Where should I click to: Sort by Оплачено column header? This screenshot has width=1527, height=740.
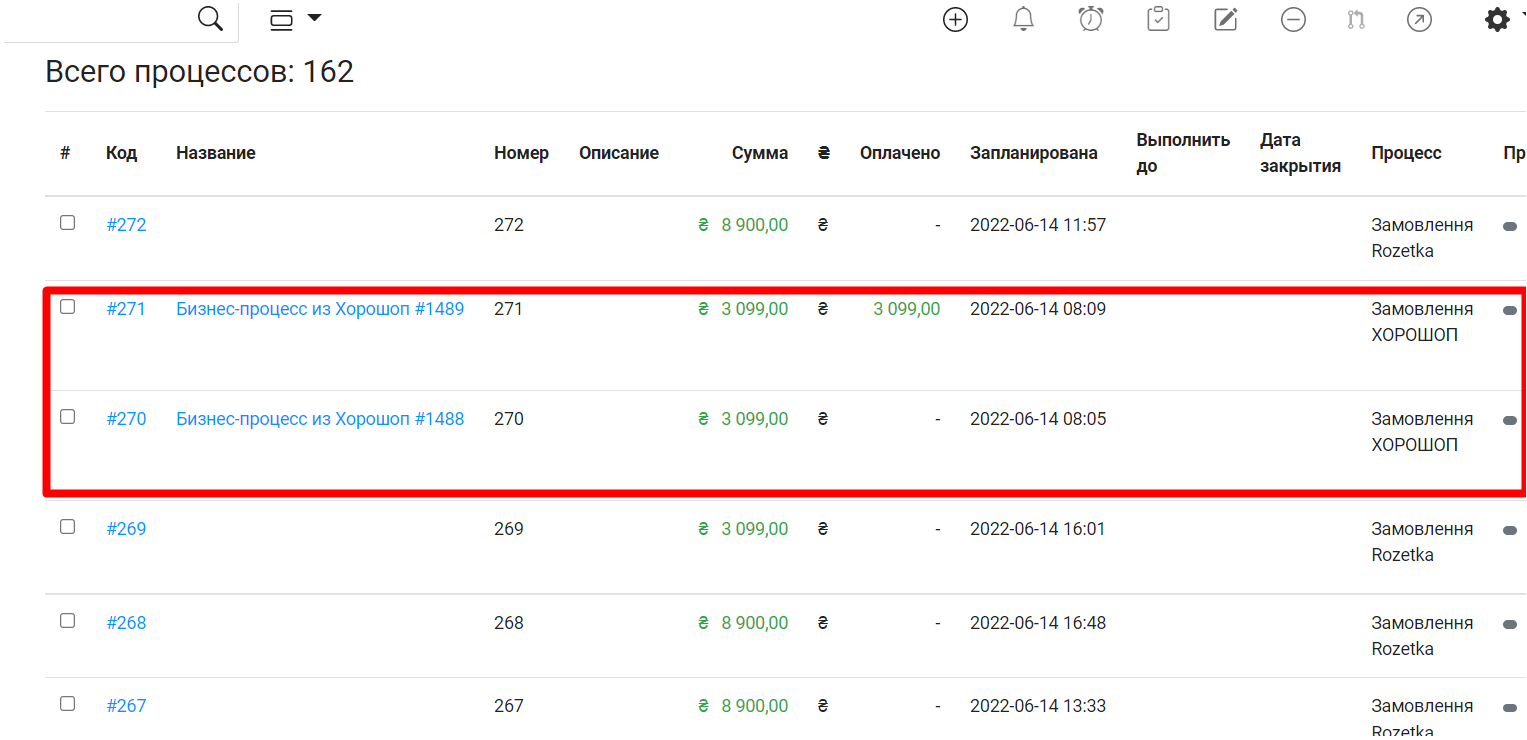(x=900, y=153)
